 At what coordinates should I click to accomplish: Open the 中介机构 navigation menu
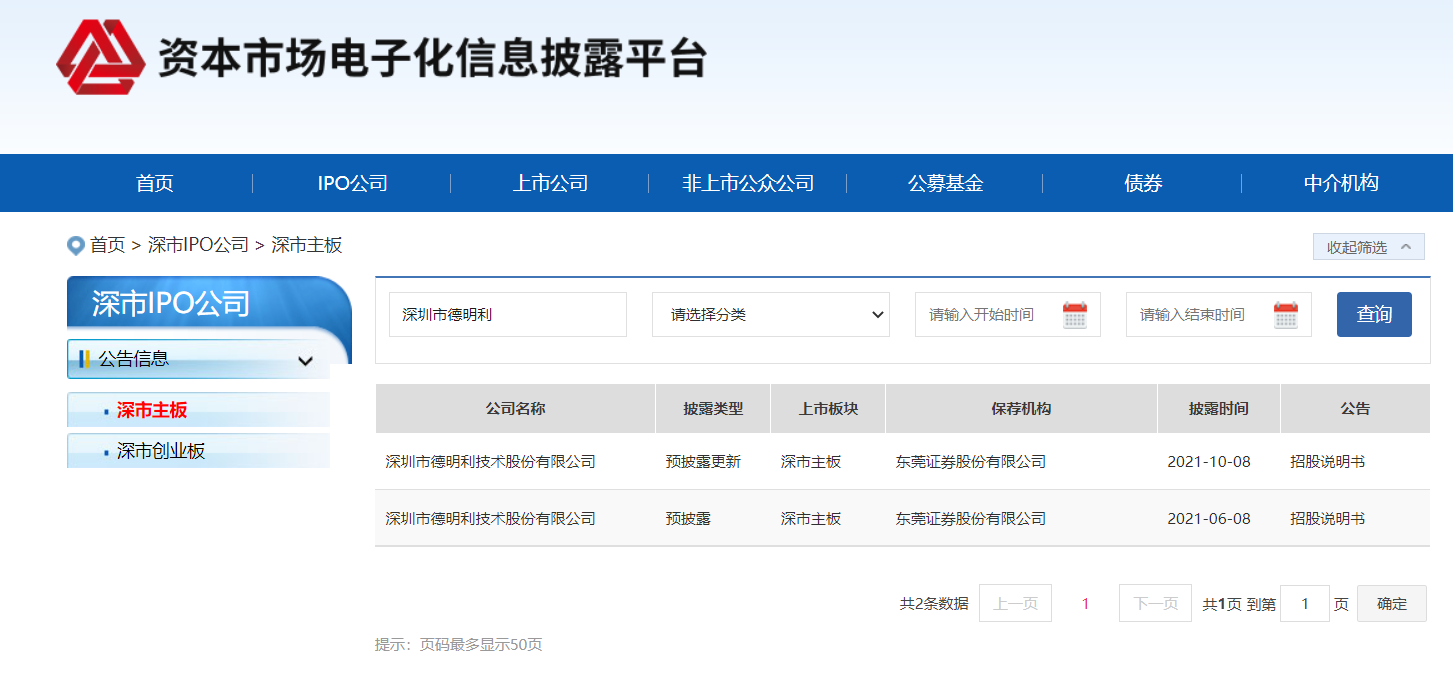pos(1341,183)
